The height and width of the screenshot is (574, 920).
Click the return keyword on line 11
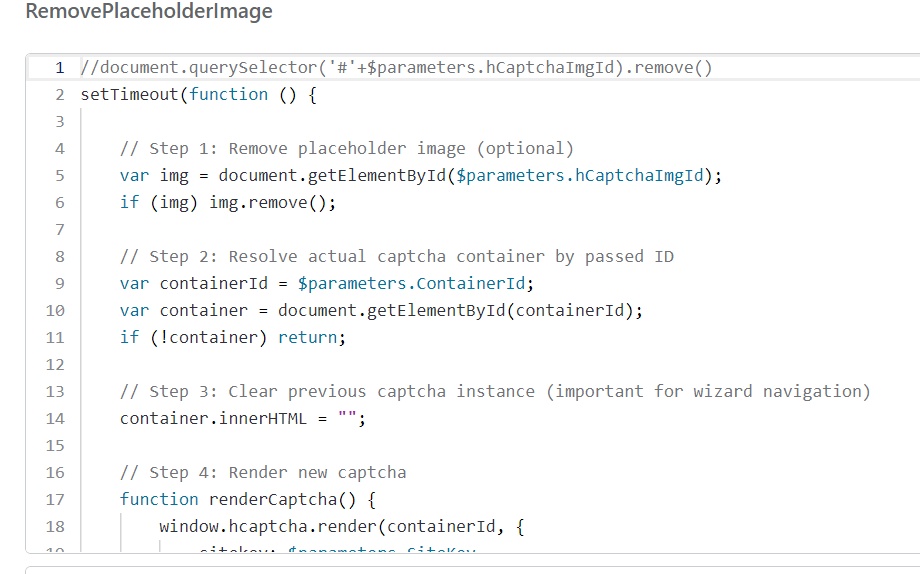coord(311,338)
